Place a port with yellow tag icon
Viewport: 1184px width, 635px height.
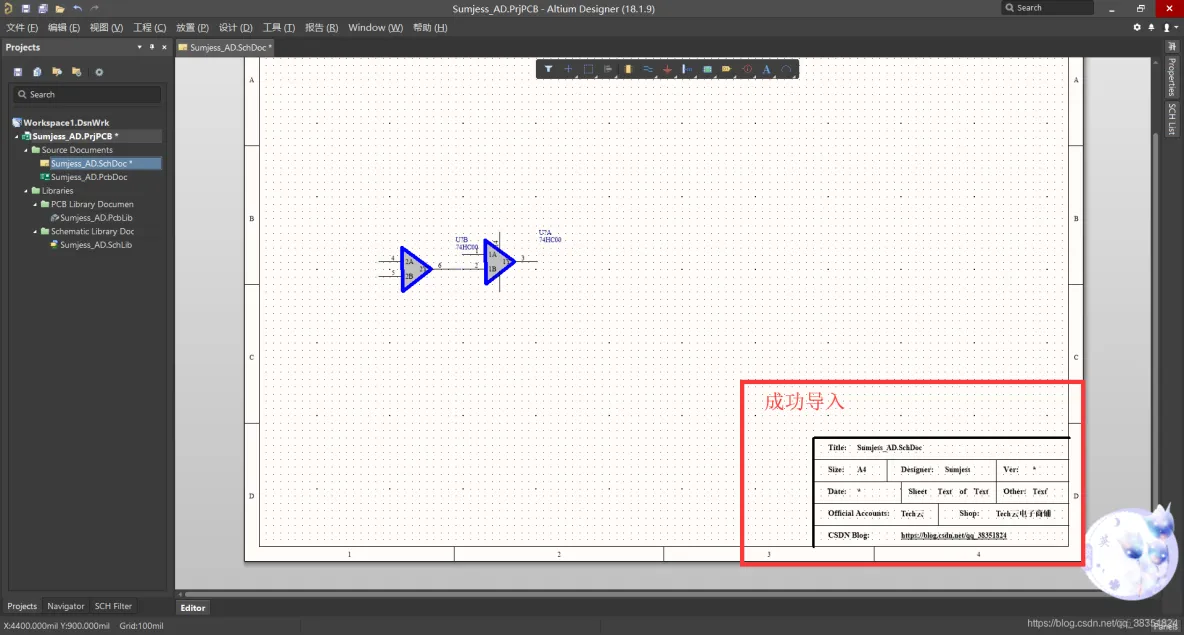click(x=726, y=69)
